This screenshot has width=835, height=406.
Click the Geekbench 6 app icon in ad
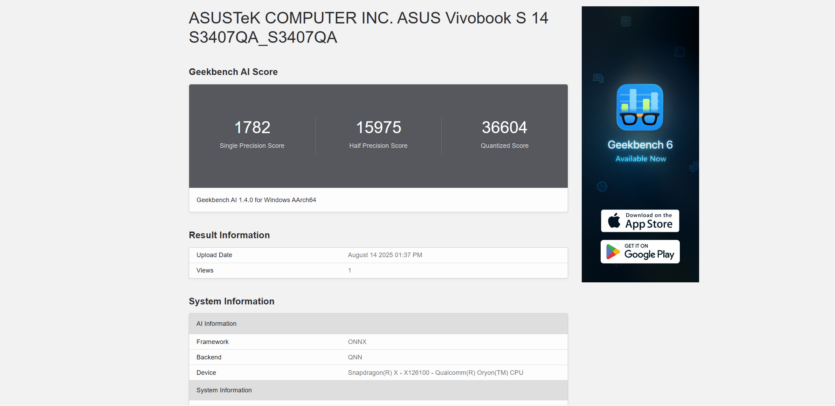[640, 107]
